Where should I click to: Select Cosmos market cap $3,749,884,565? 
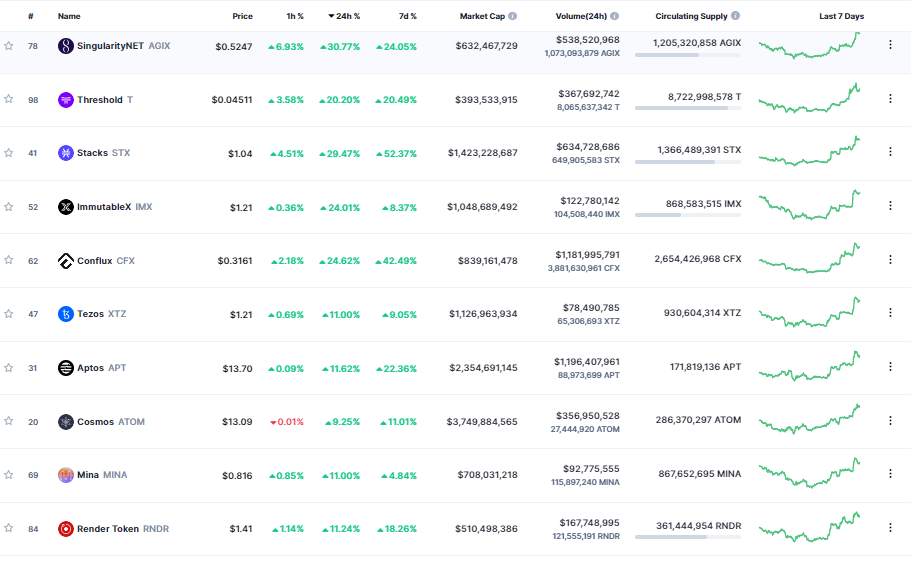482,422
